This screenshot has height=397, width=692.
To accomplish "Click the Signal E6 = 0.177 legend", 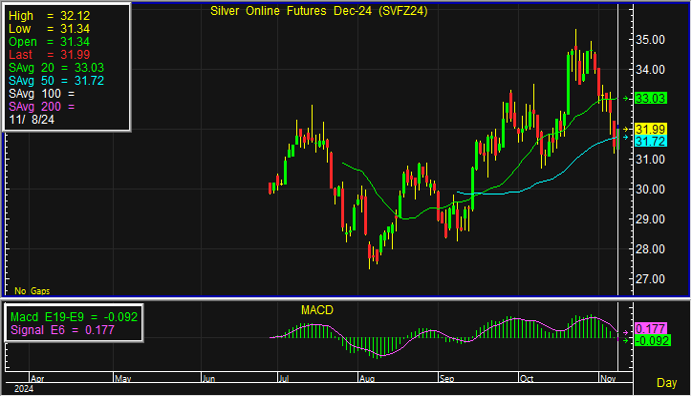I will [x=62, y=330].
